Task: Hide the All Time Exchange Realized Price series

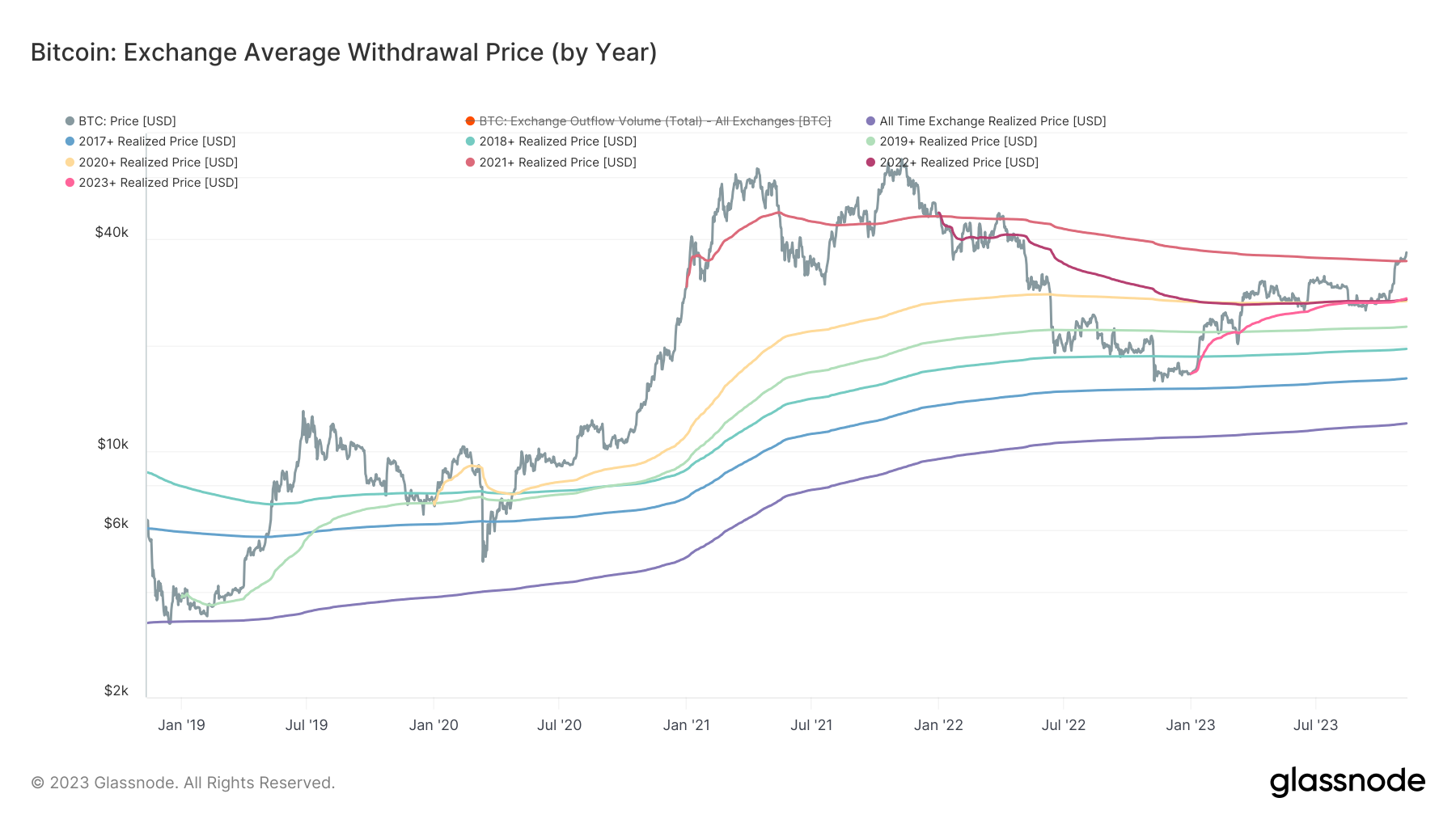Action: pos(993,121)
